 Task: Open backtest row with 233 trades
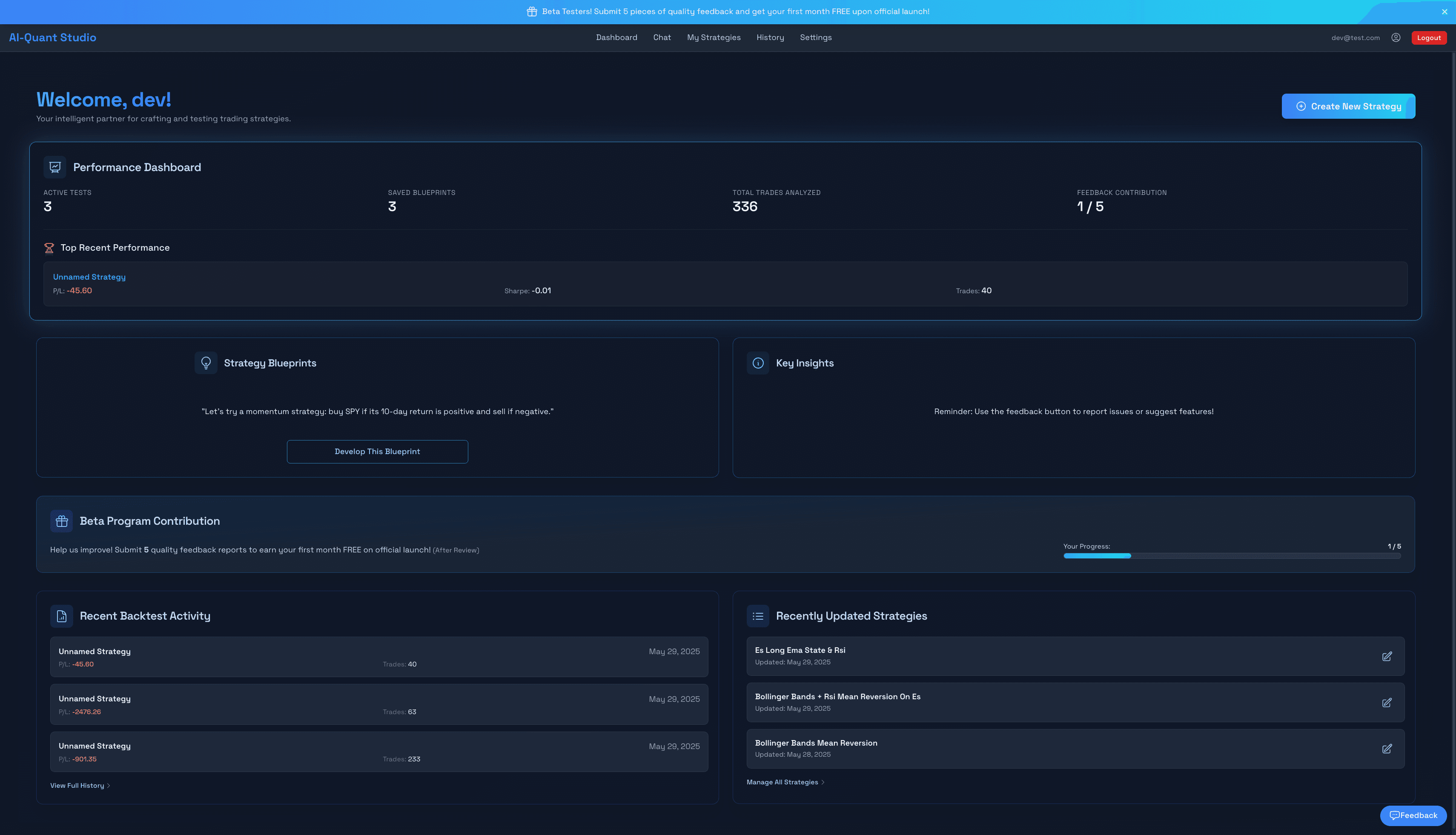(378, 752)
